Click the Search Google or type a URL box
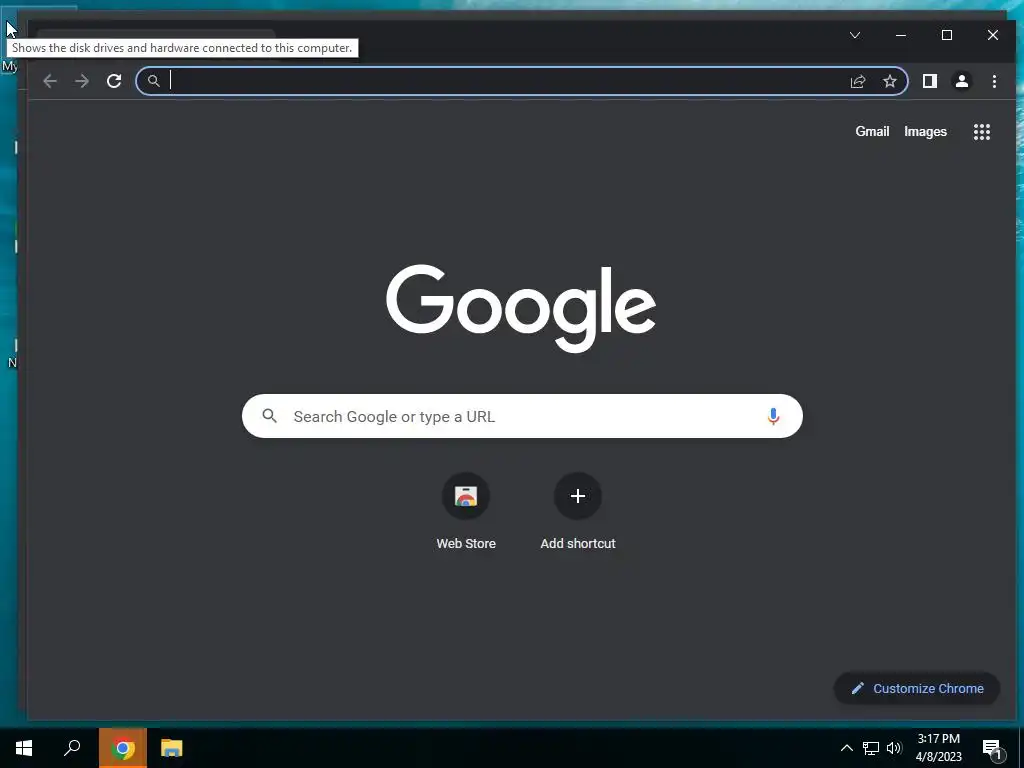The width and height of the screenshot is (1024, 768). [522, 416]
